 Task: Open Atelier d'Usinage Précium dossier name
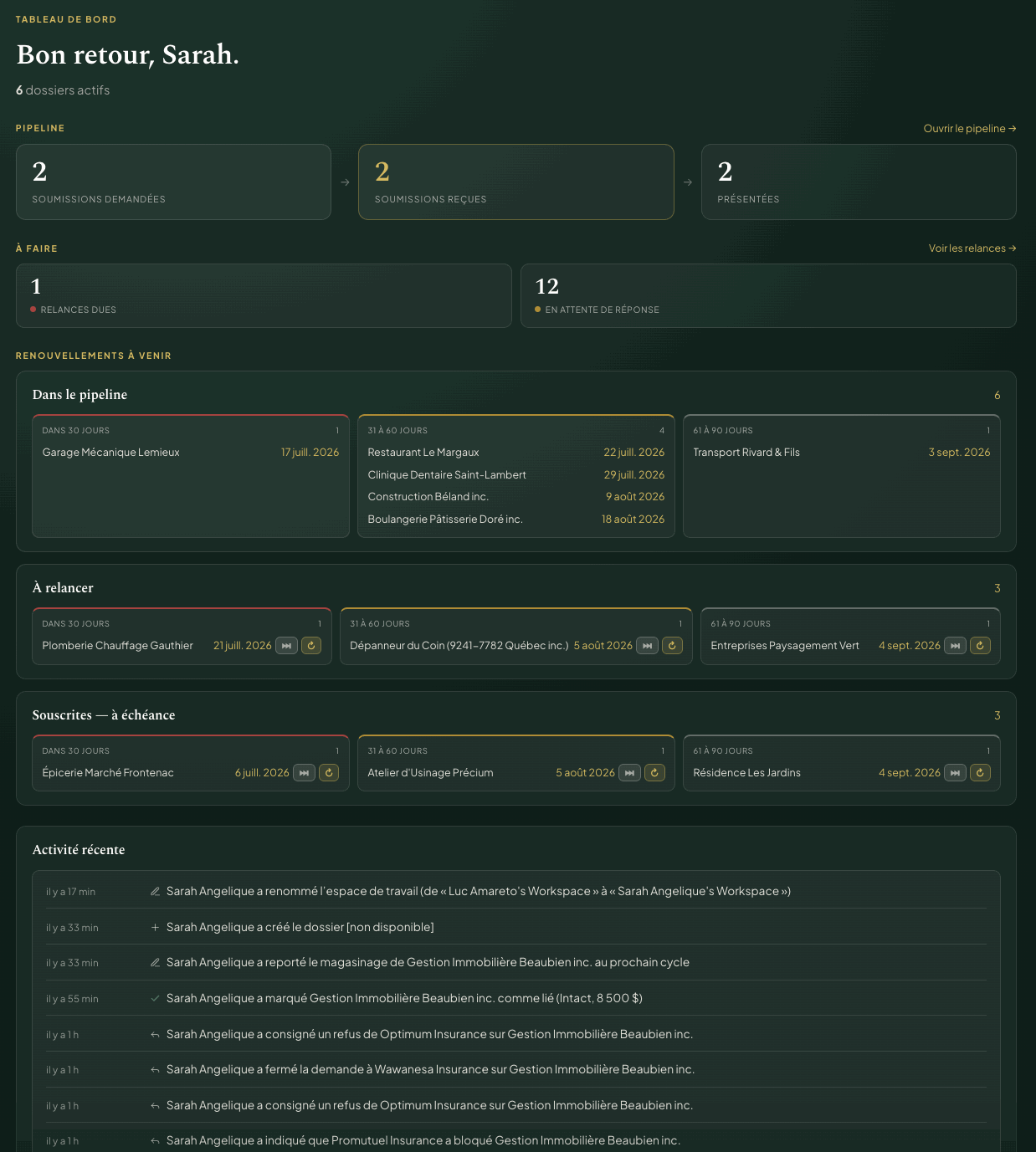[x=430, y=773]
